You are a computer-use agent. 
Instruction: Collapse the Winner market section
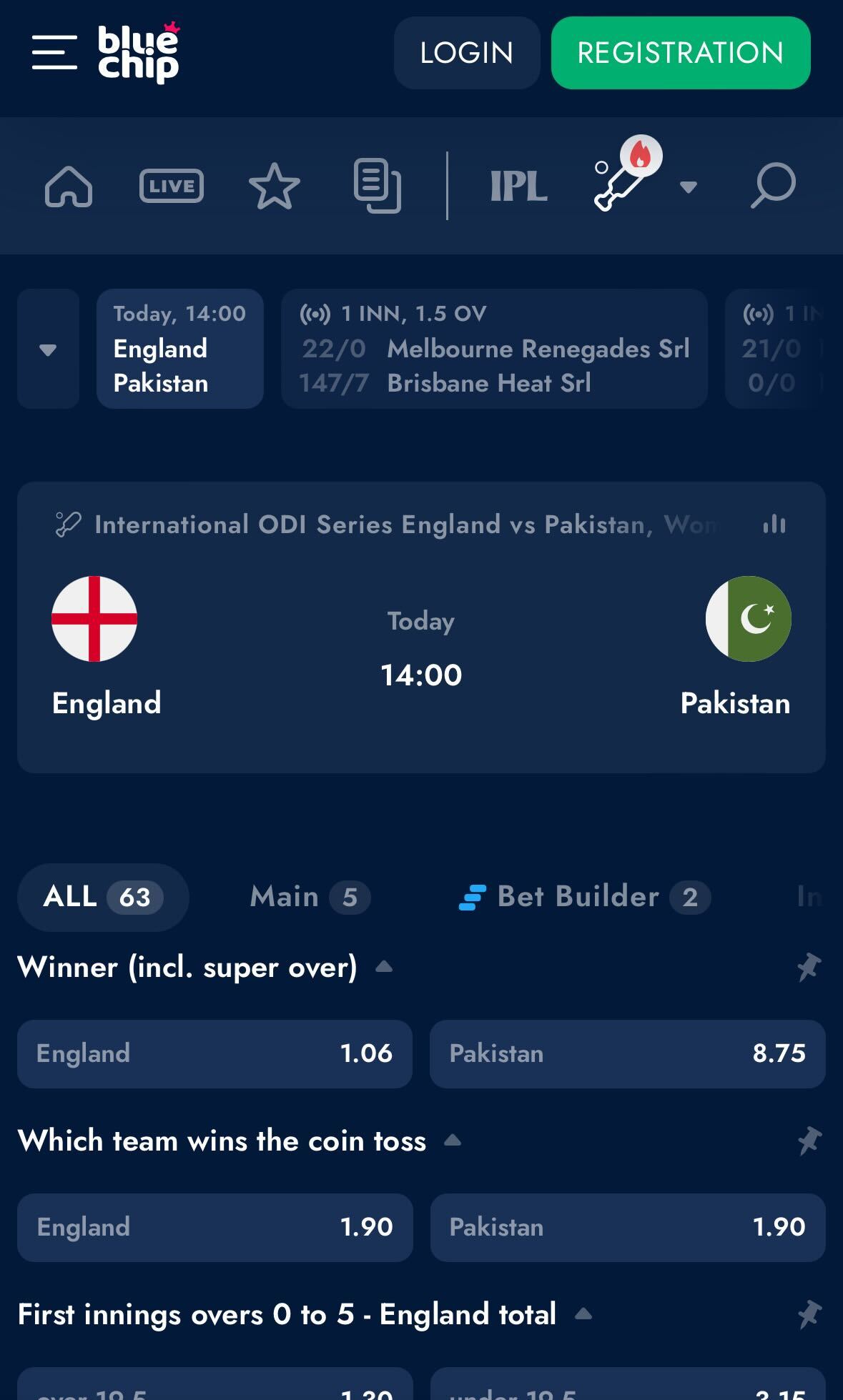point(385,968)
